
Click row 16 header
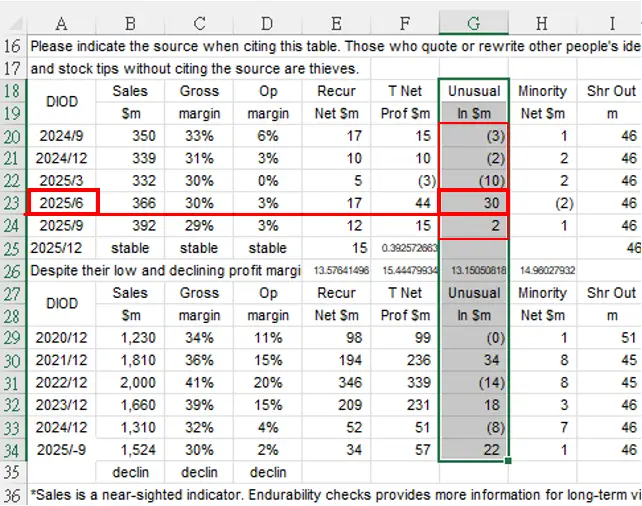13,47
